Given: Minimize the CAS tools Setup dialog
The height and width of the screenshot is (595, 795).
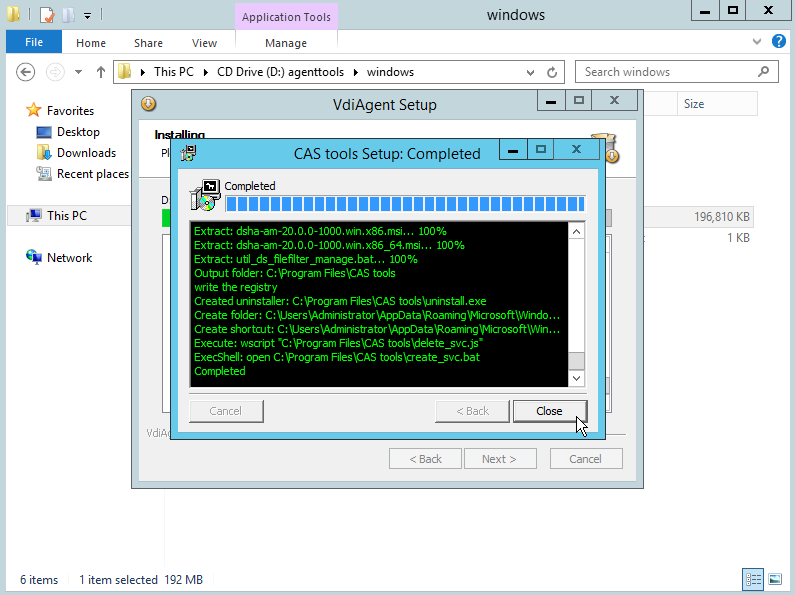Looking at the screenshot, I should 513,150.
